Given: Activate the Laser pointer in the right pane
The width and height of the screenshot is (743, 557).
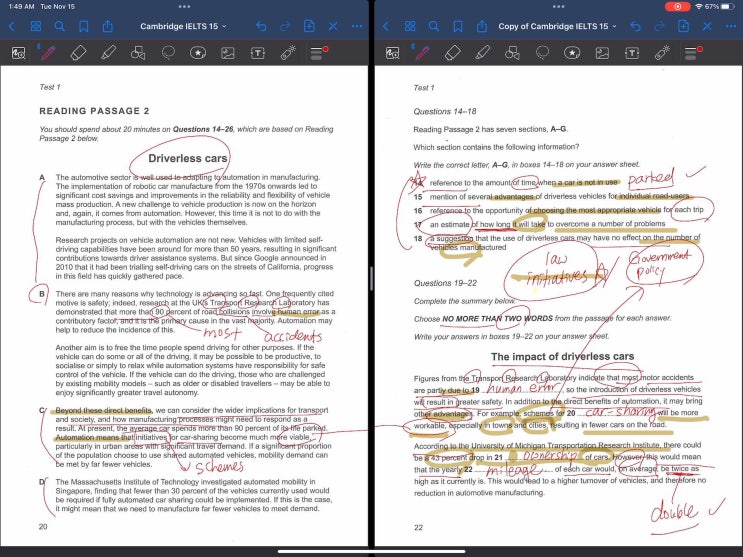Looking at the screenshot, I should (662, 52).
